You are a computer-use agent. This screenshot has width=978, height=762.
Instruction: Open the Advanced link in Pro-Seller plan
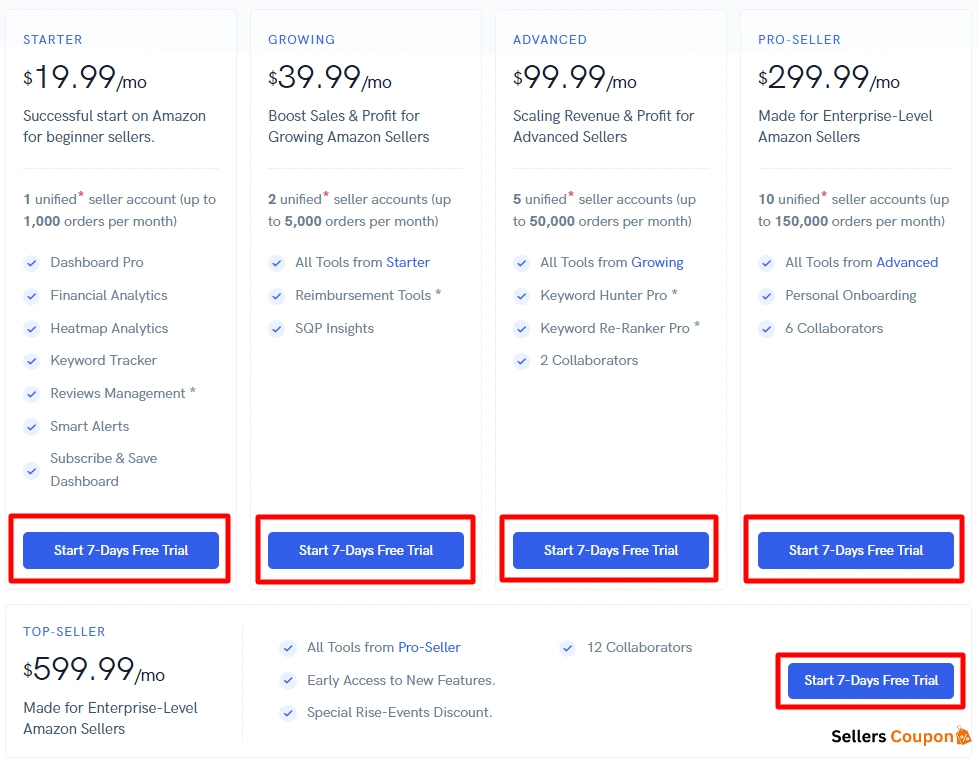coord(907,263)
